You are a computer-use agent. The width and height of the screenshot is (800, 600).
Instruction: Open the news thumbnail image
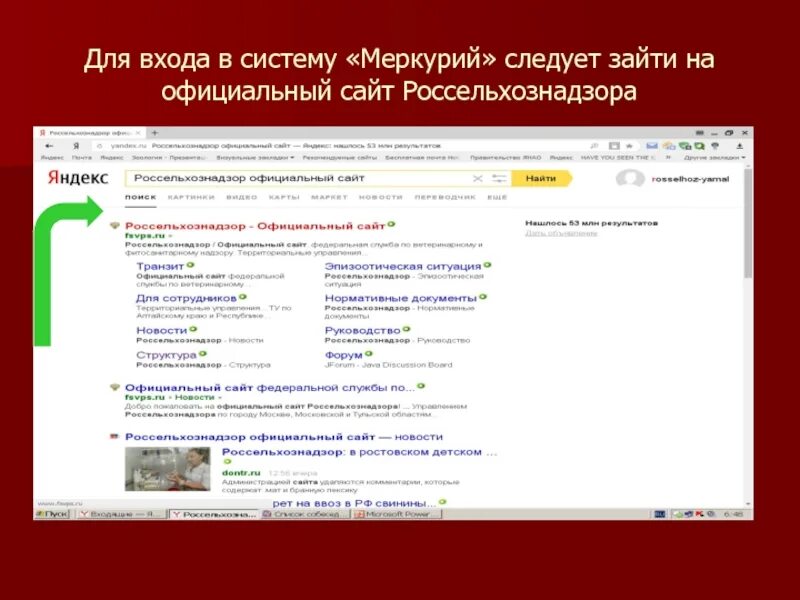point(167,469)
